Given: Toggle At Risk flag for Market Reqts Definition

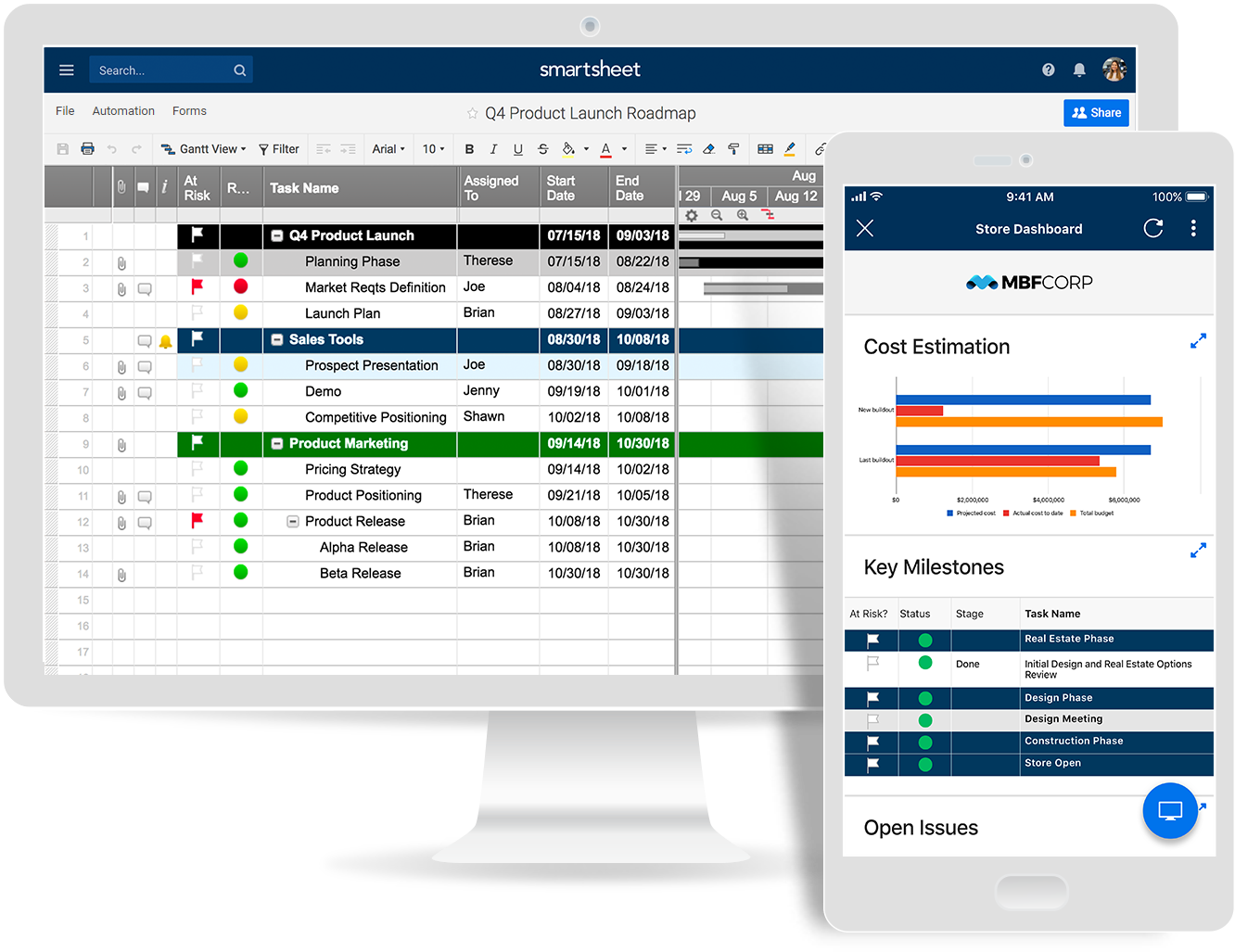Looking at the screenshot, I should 197,287.
